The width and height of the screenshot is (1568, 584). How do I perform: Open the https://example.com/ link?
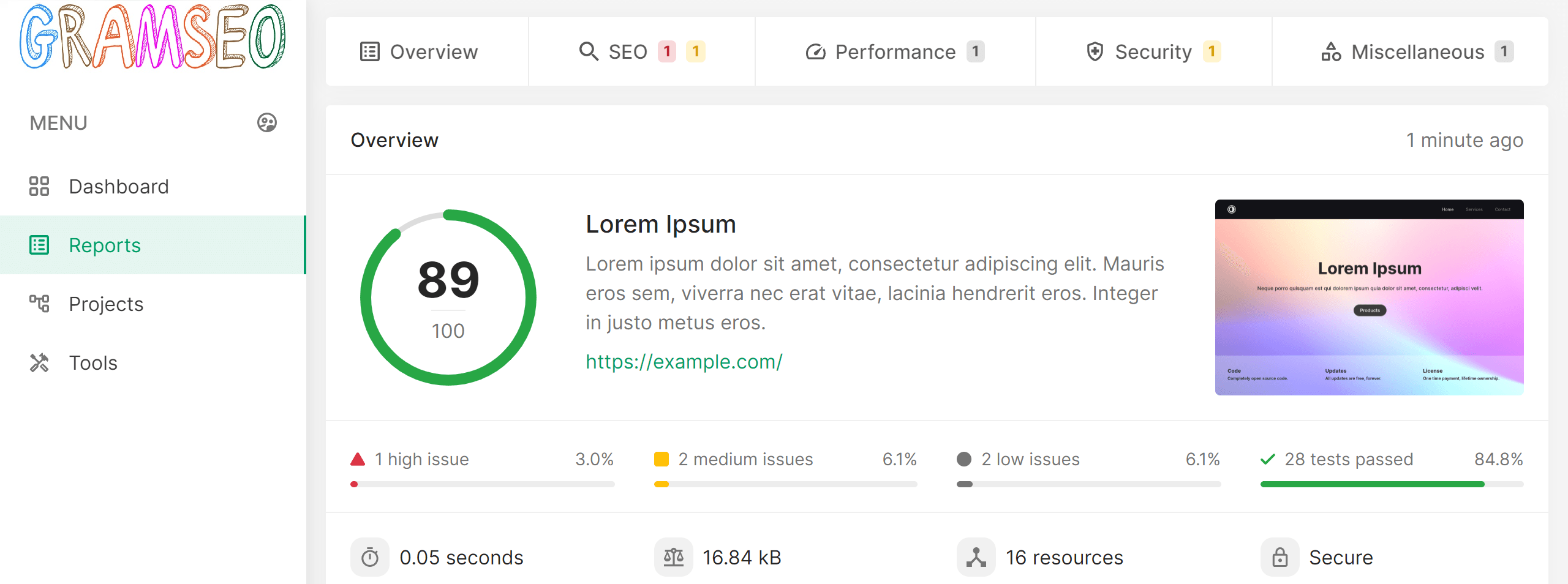684,362
